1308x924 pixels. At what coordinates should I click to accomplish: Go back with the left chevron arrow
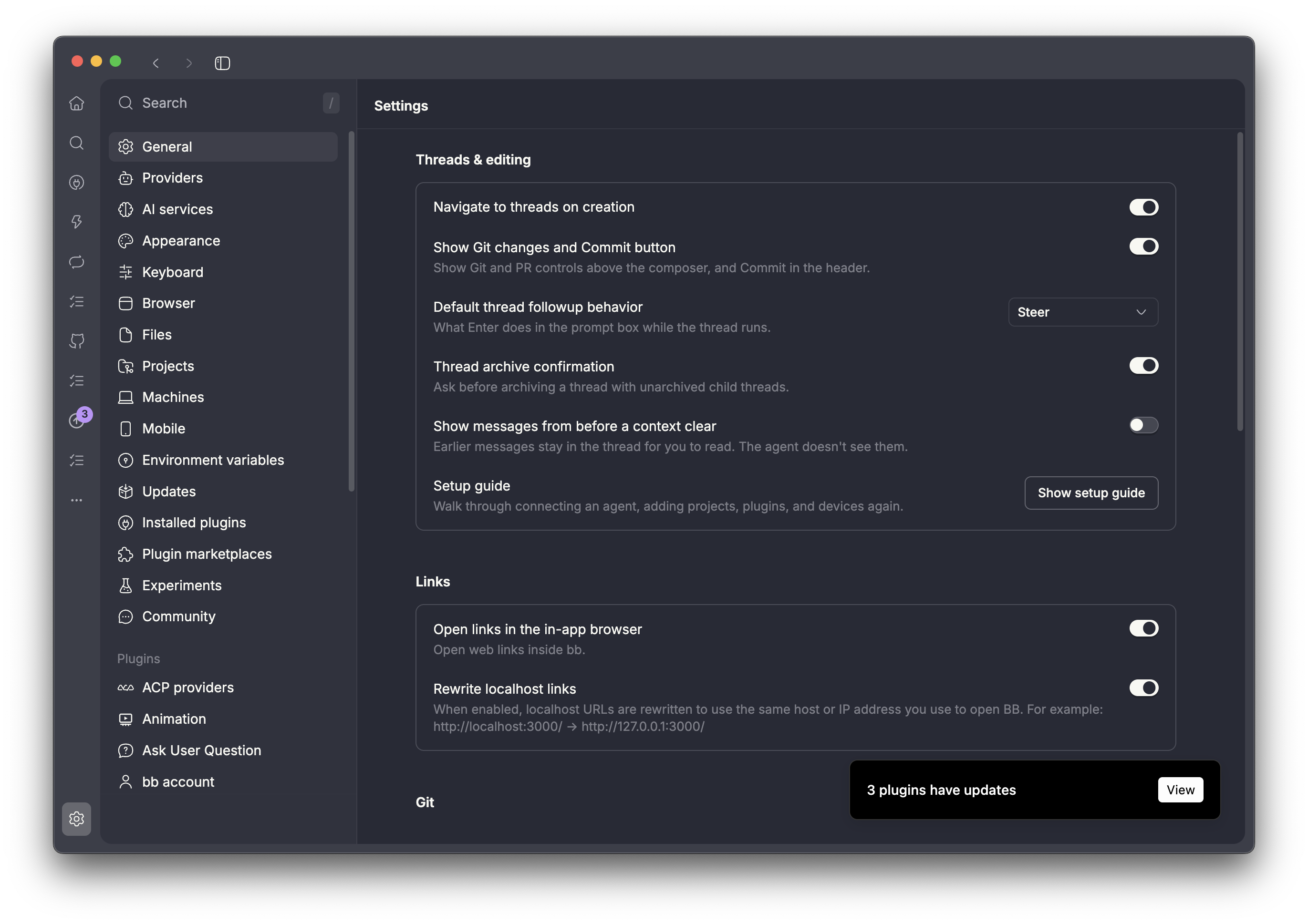coord(156,62)
